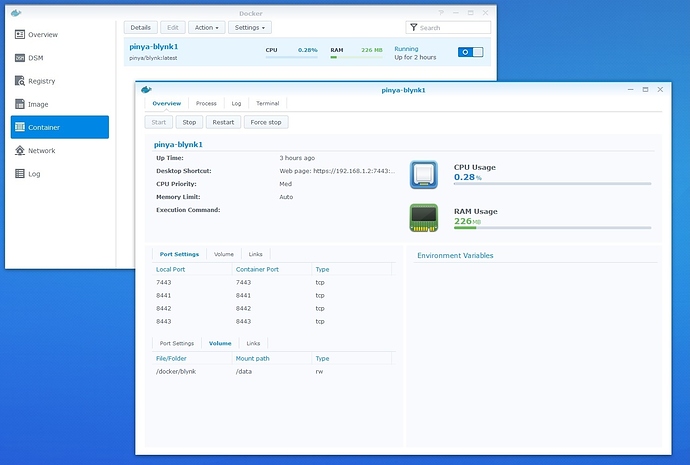Viewport: 690px width, 465px height.
Task: Select the upper Links tab
Action: tap(255, 254)
